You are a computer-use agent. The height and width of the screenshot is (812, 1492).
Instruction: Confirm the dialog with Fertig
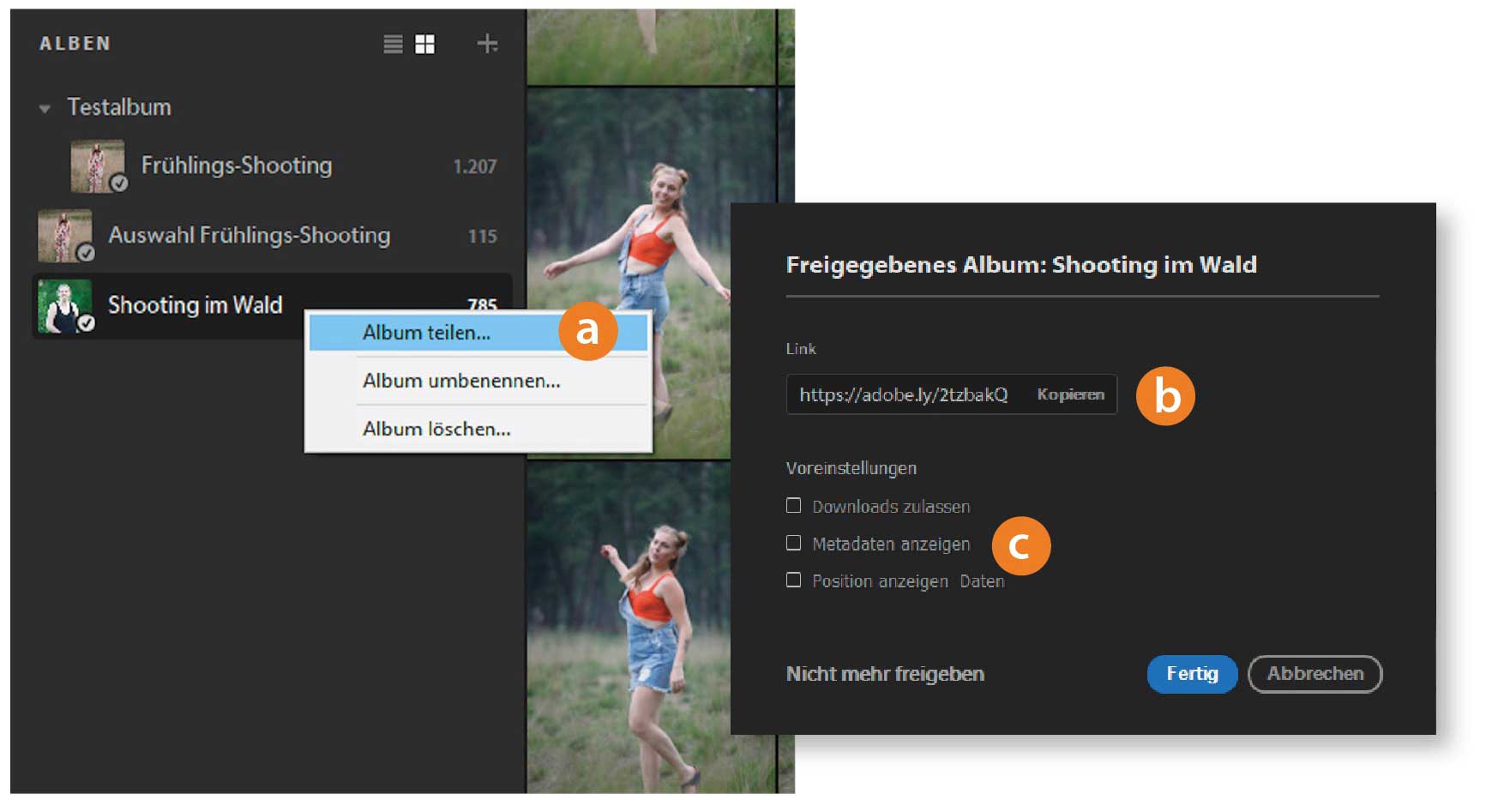tap(1192, 674)
